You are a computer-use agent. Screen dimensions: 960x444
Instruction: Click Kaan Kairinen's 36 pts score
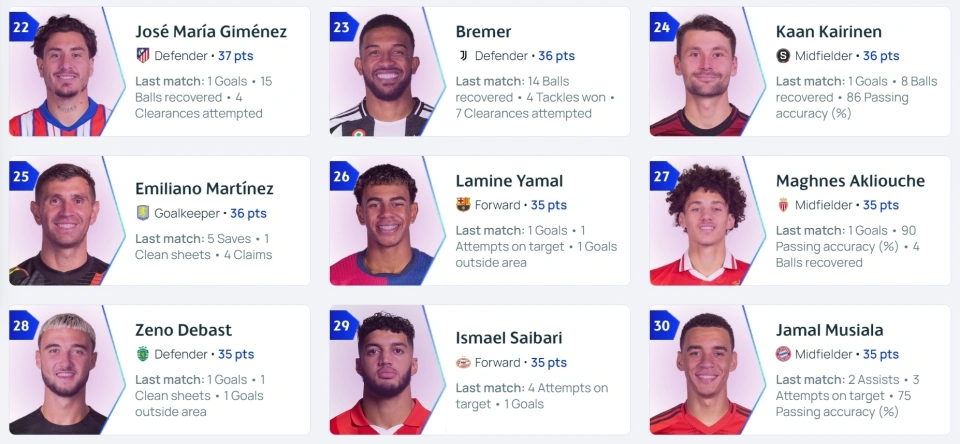881,56
